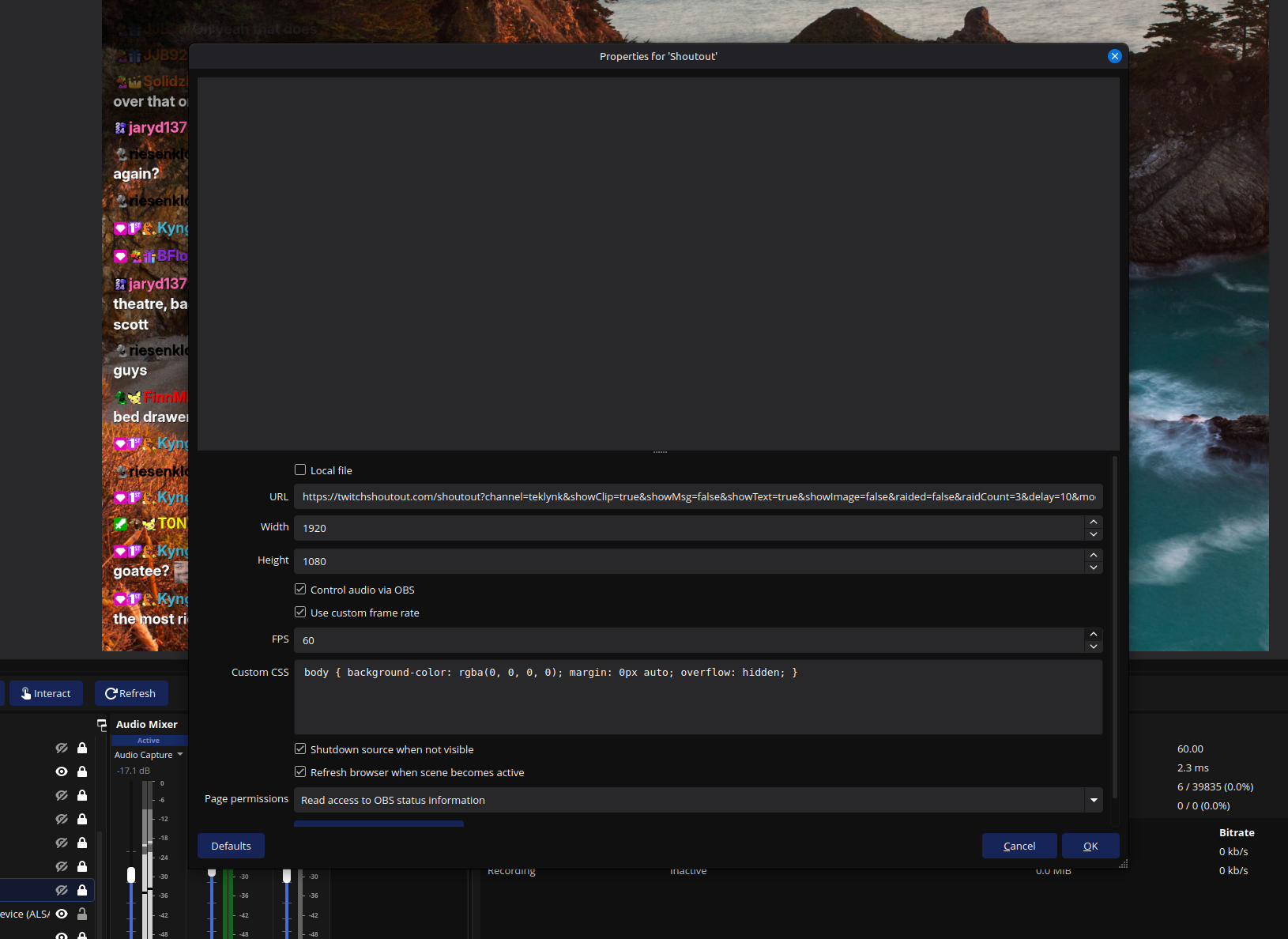Uncheck Shutdown source when not visible
1288x939 pixels.
coord(300,749)
